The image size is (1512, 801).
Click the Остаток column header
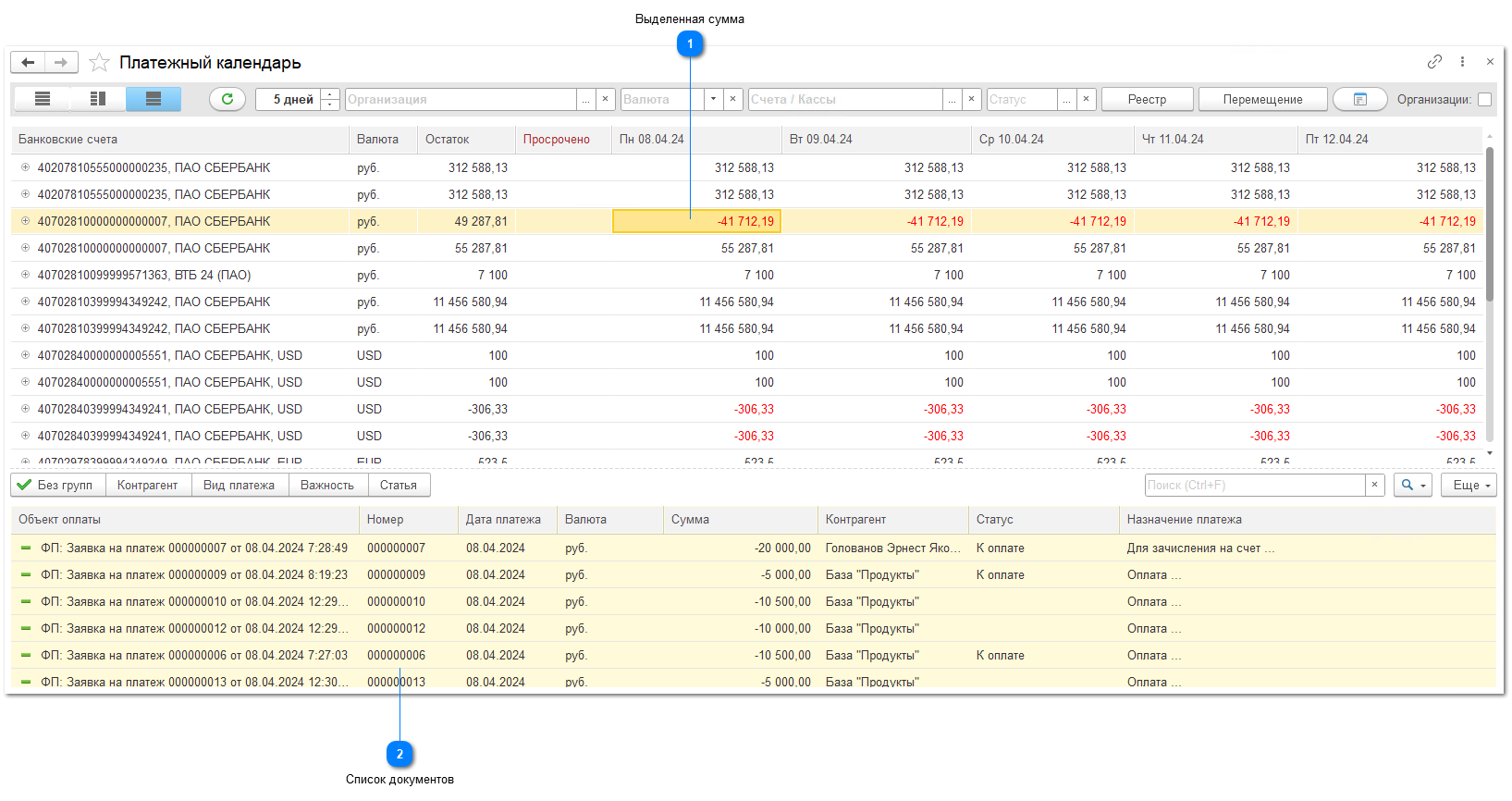[x=466, y=139]
